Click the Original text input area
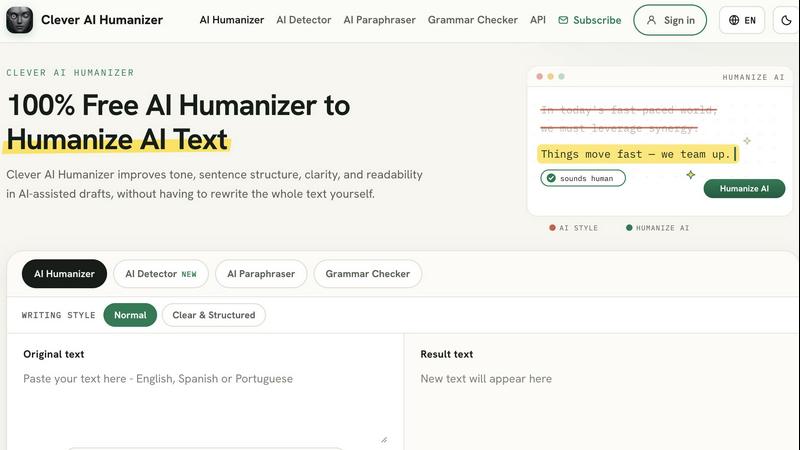This screenshot has width=800, height=450. [x=205, y=406]
